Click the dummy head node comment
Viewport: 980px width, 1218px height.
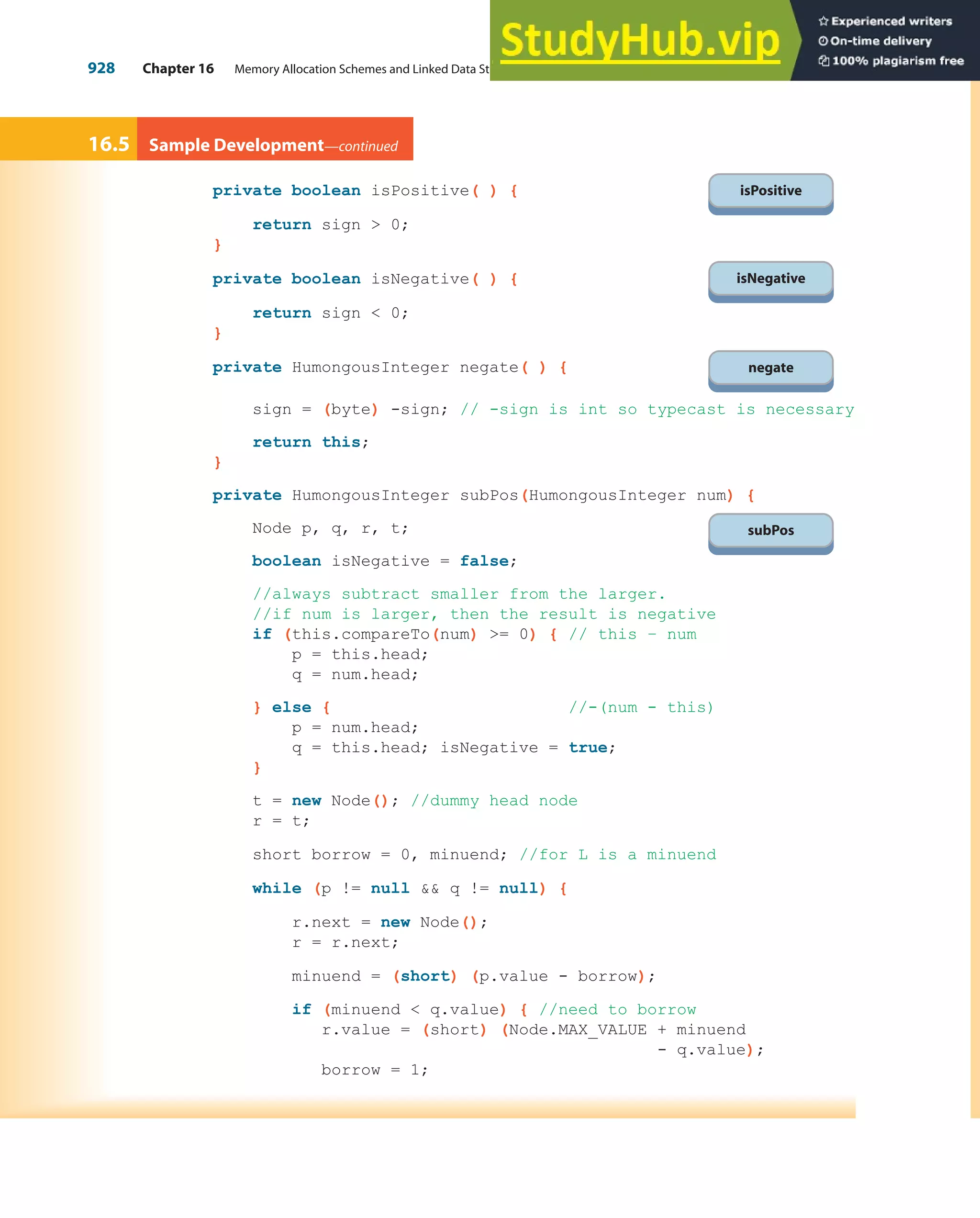494,801
